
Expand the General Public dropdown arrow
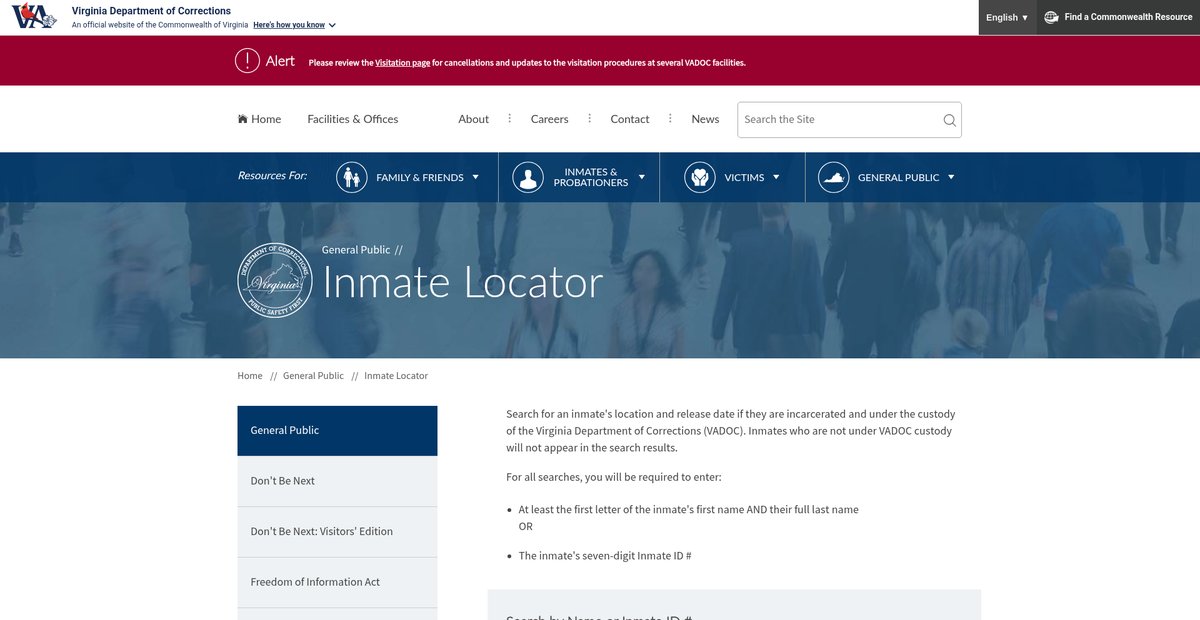pos(951,177)
